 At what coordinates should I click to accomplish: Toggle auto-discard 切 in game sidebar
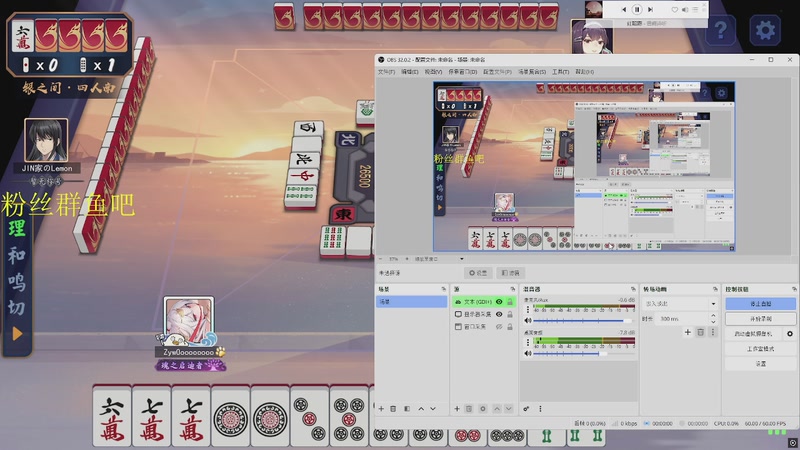tap(16, 308)
